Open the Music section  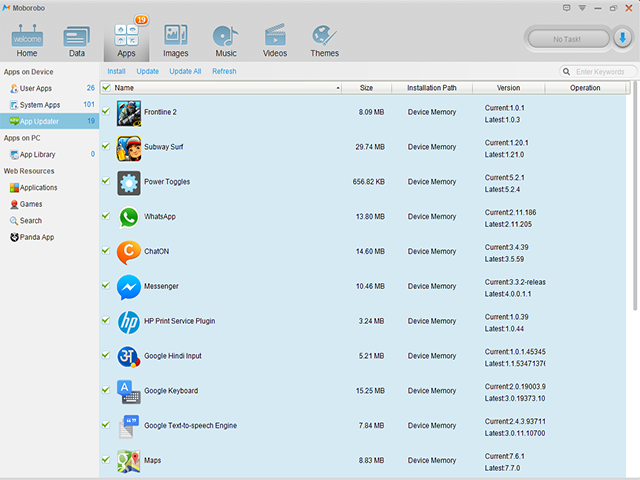226,41
